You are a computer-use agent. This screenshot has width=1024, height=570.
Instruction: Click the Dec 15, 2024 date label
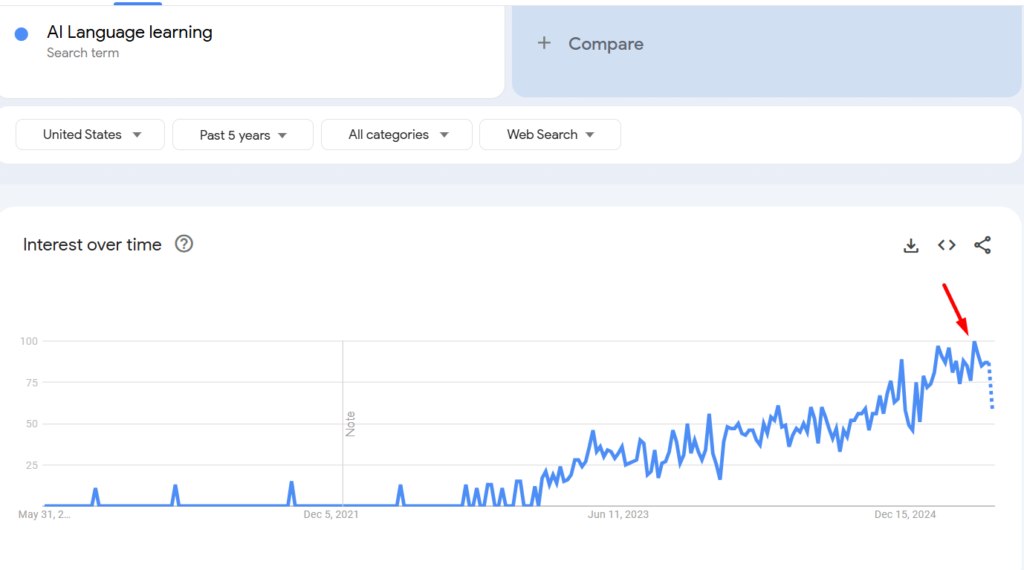(904, 515)
